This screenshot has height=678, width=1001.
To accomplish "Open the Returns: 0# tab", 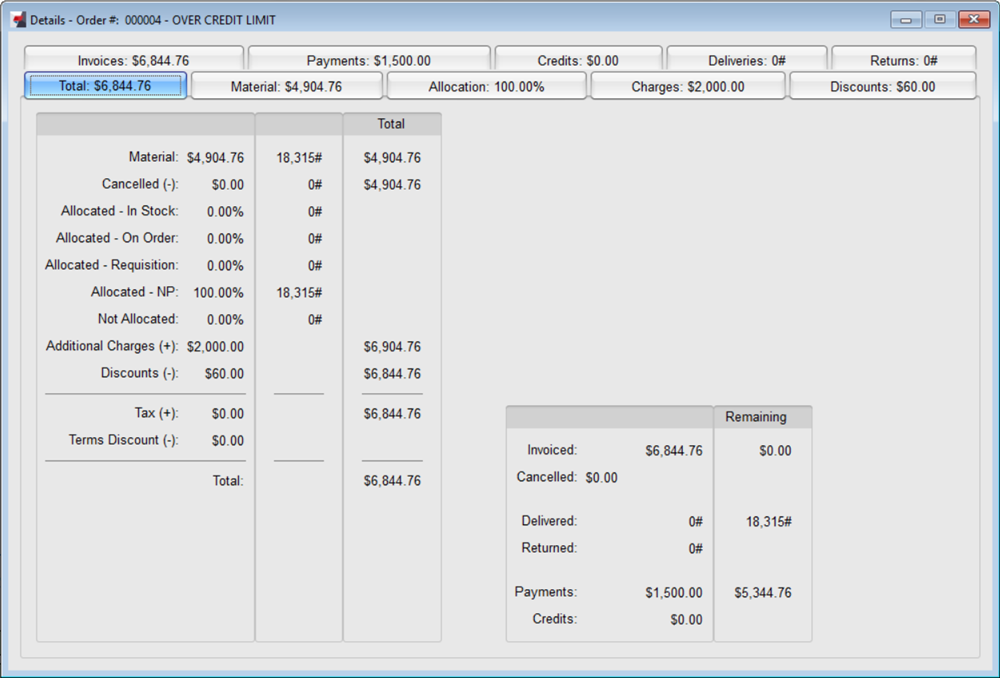I will [x=903, y=60].
